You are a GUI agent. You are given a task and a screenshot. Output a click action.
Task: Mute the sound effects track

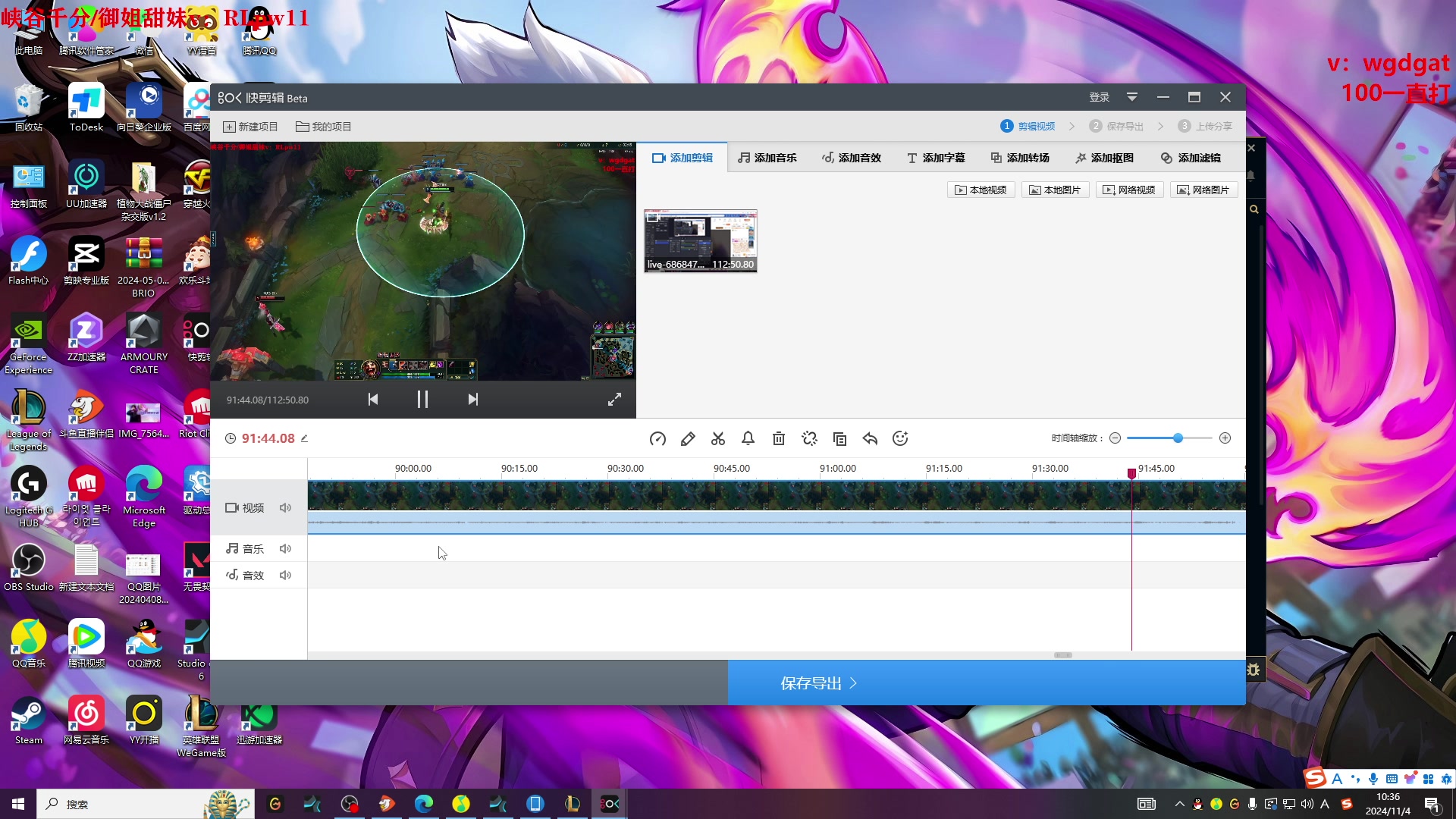[x=285, y=575]
